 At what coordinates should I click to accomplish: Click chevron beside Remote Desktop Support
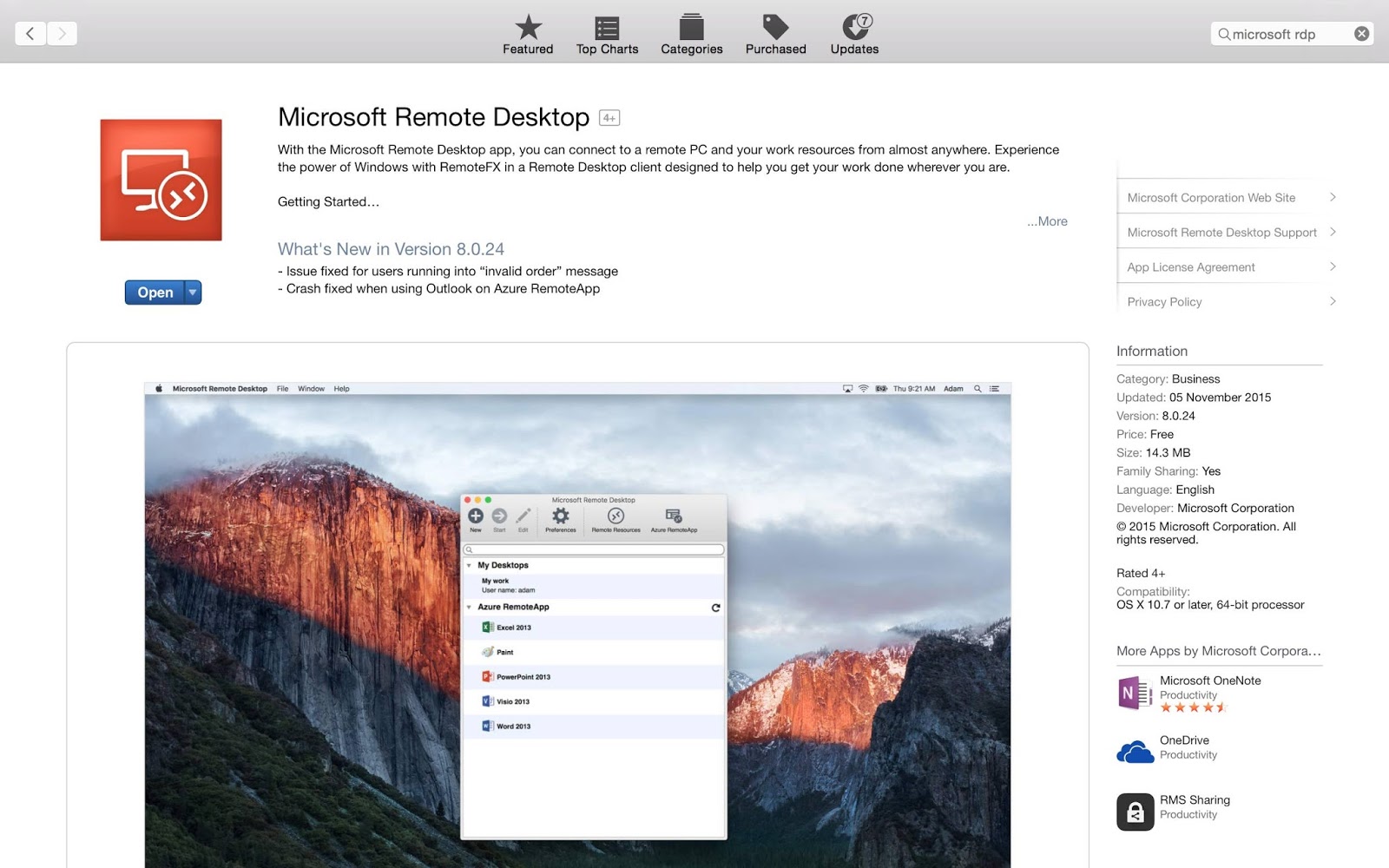tap(1333, 232)
